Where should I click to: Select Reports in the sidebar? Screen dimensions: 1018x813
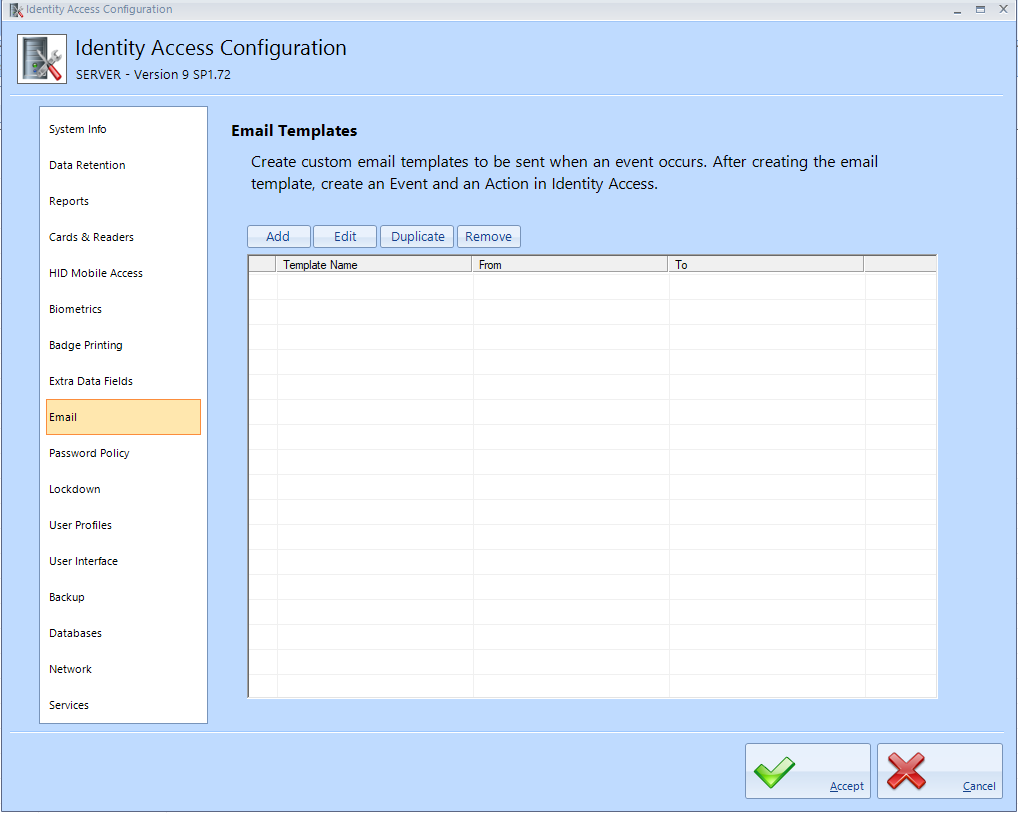click(123, 201)
